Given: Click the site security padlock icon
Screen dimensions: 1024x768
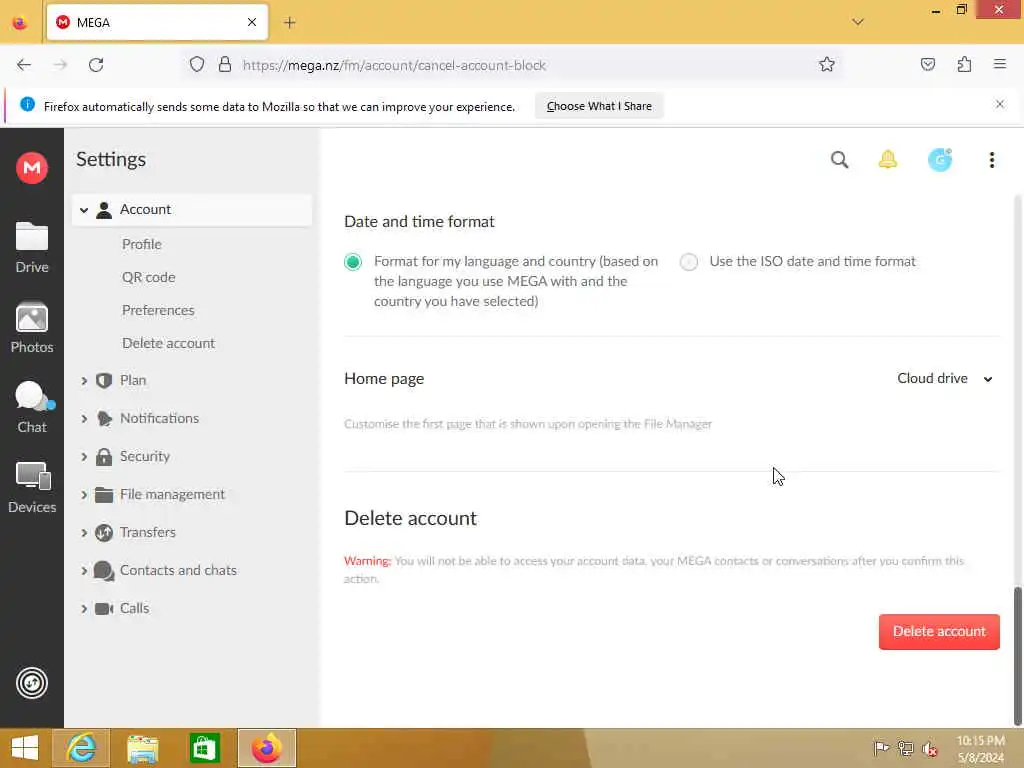Looking at the screenshot, I should (225, 65).
